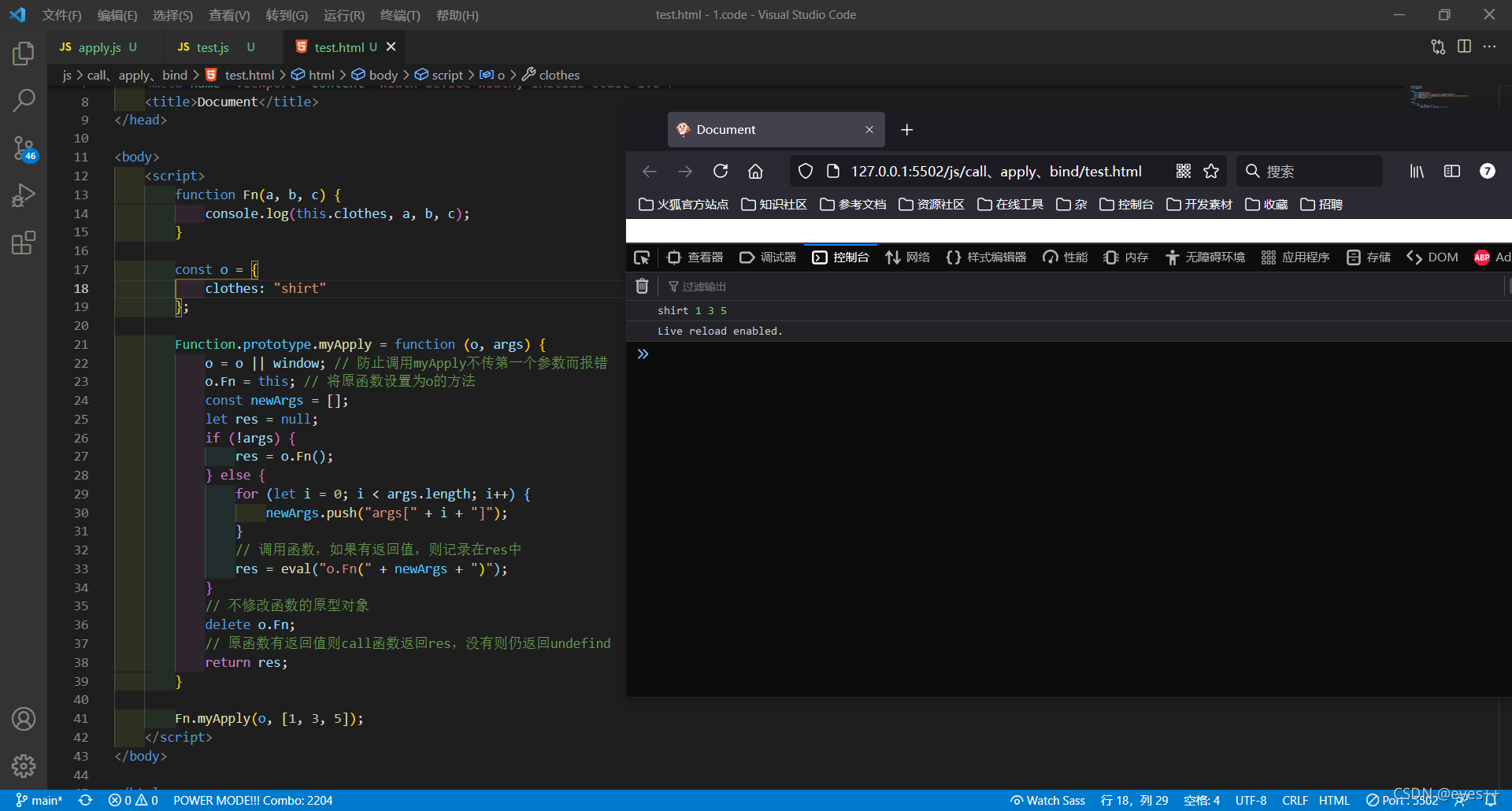The width and height of the screenshot is (1512, 811).
Task: Change UTF-8 encoding in status bar
Action: pos(1251,800)
